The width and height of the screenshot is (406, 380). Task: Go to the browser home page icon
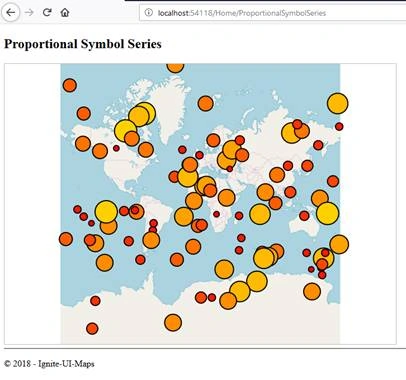click(x=65, y=13)
